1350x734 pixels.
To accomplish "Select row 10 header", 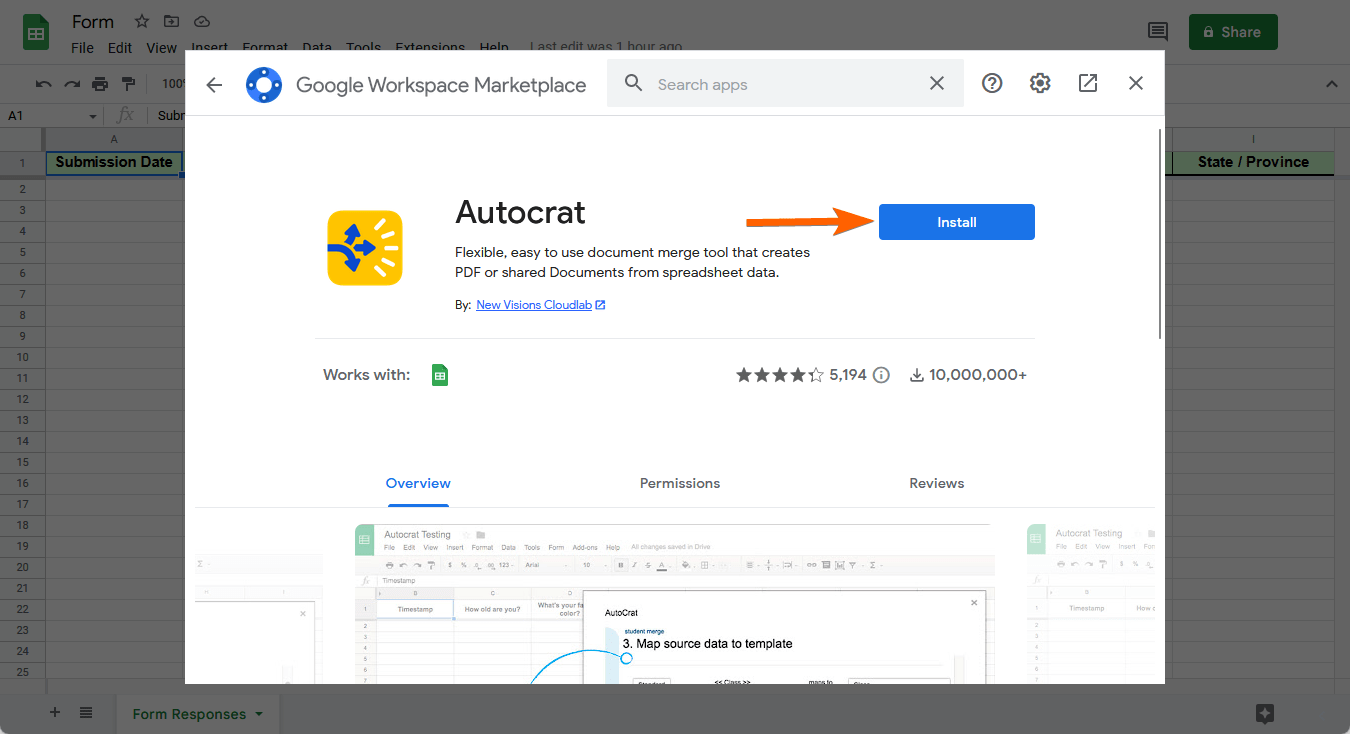I will (22, 357).
